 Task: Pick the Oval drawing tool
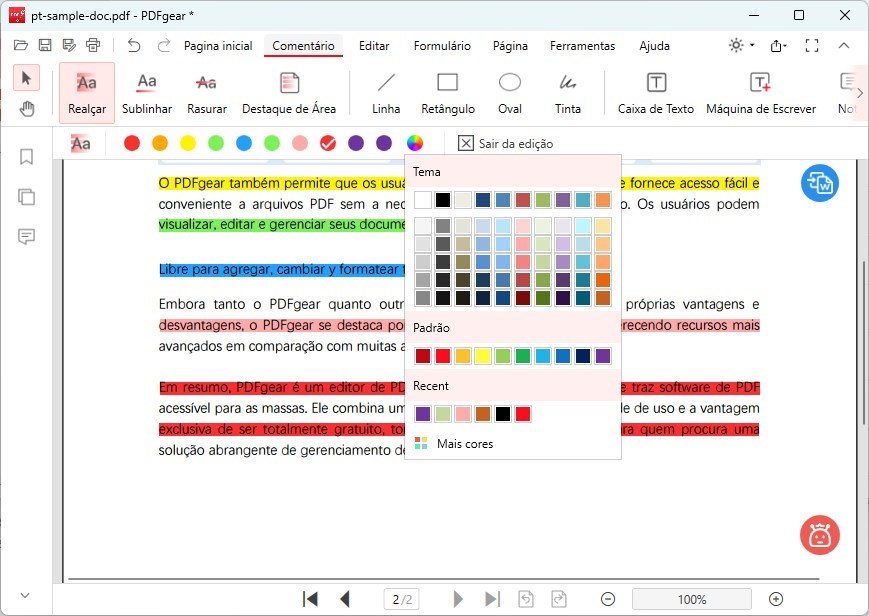pos(510,93)
